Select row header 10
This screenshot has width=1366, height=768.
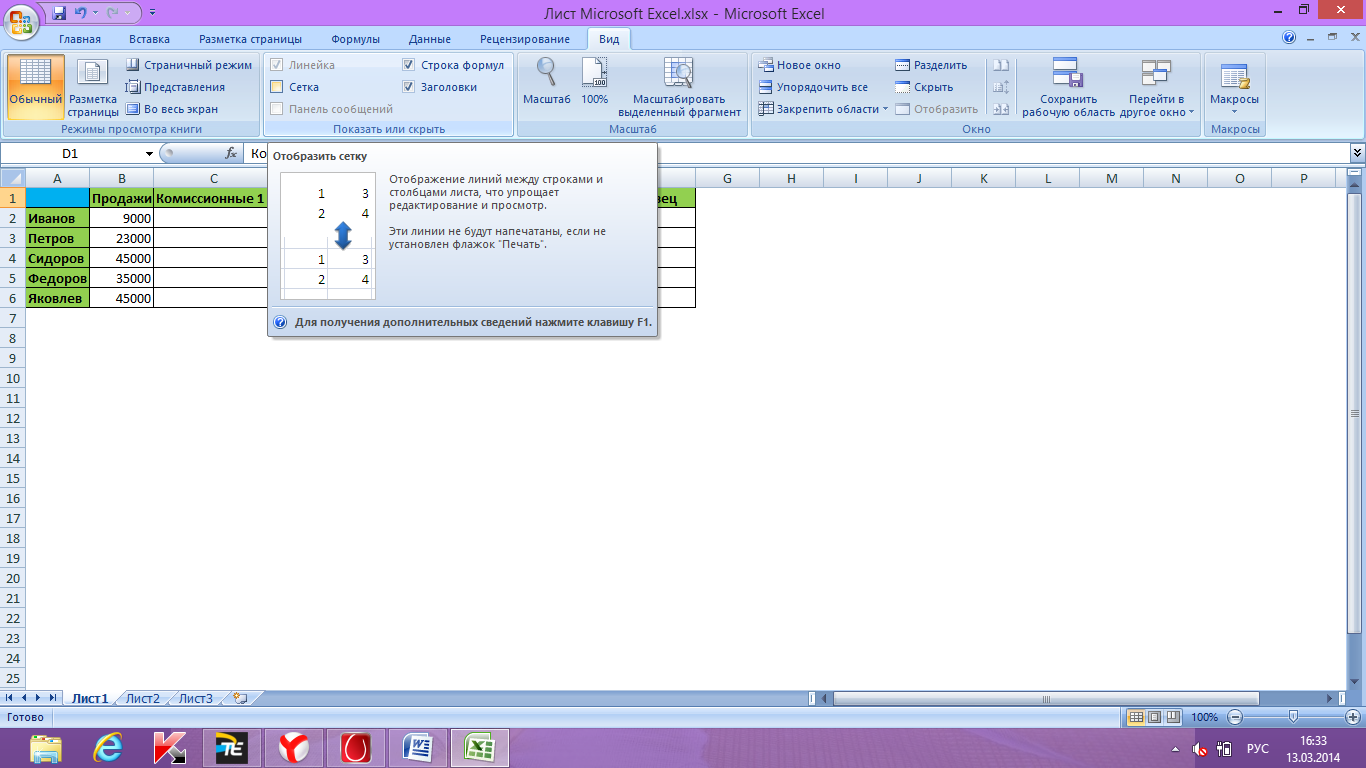(x=13, y=378)
